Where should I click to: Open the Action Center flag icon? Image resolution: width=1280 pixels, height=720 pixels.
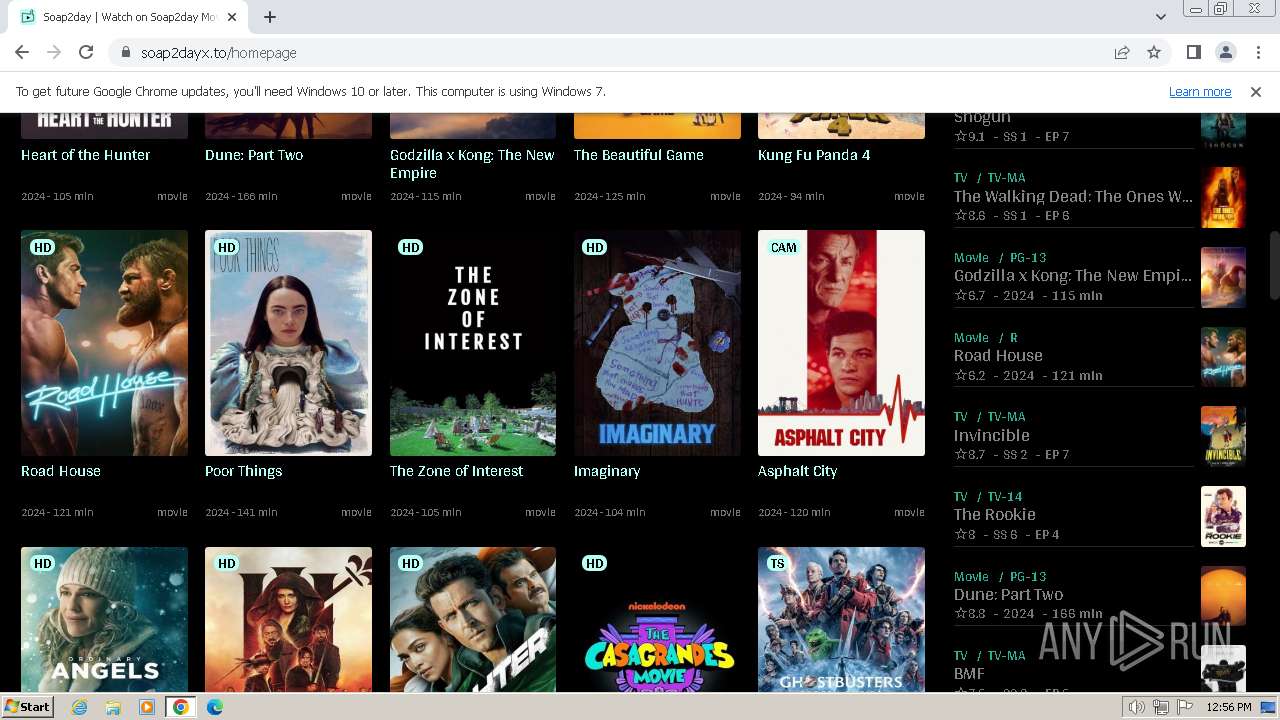[x=1185, y=707]
